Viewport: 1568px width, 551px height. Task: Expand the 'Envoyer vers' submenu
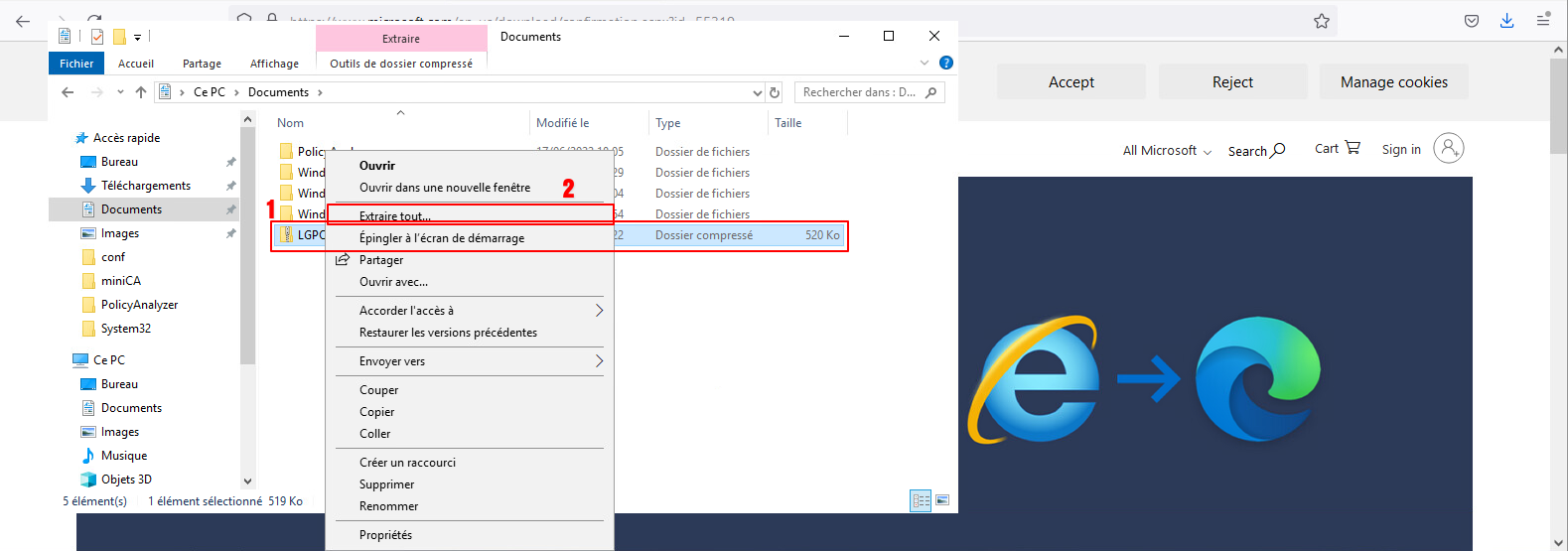point(599,361)
